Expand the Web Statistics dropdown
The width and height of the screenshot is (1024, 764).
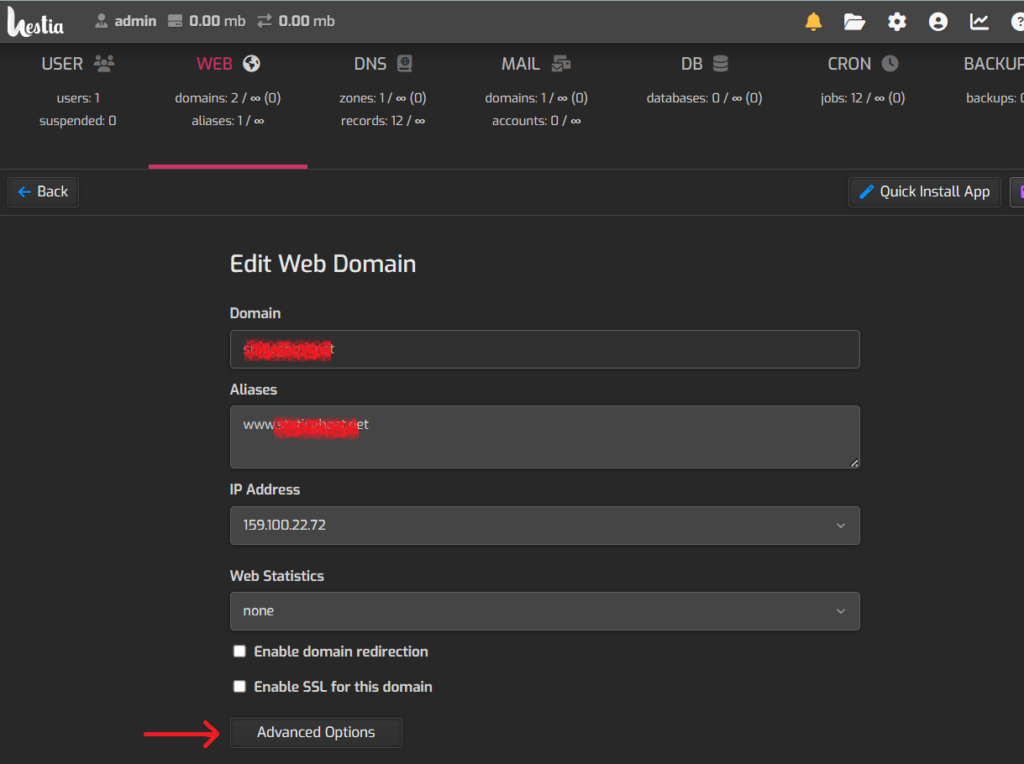click(545, 611)
